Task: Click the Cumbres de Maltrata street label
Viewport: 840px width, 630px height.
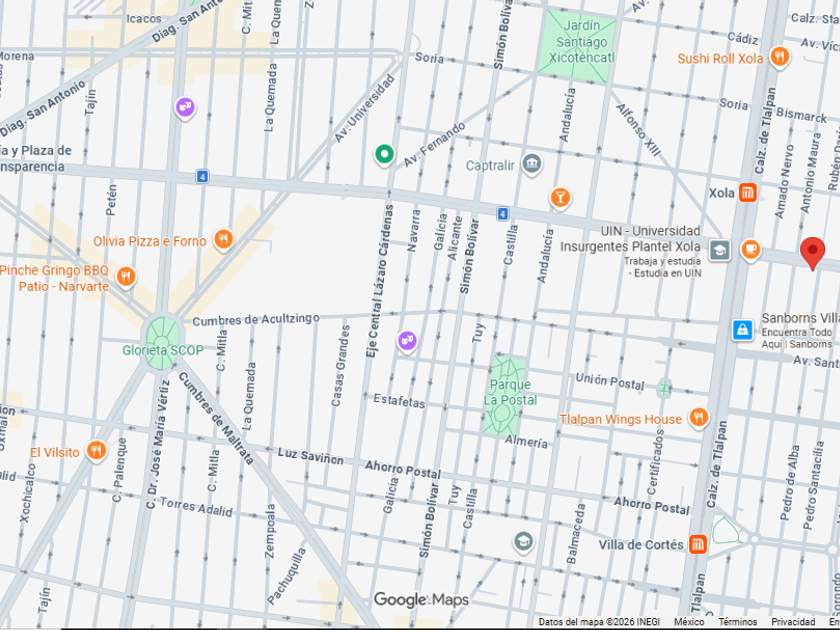Action: pos(216,418)
